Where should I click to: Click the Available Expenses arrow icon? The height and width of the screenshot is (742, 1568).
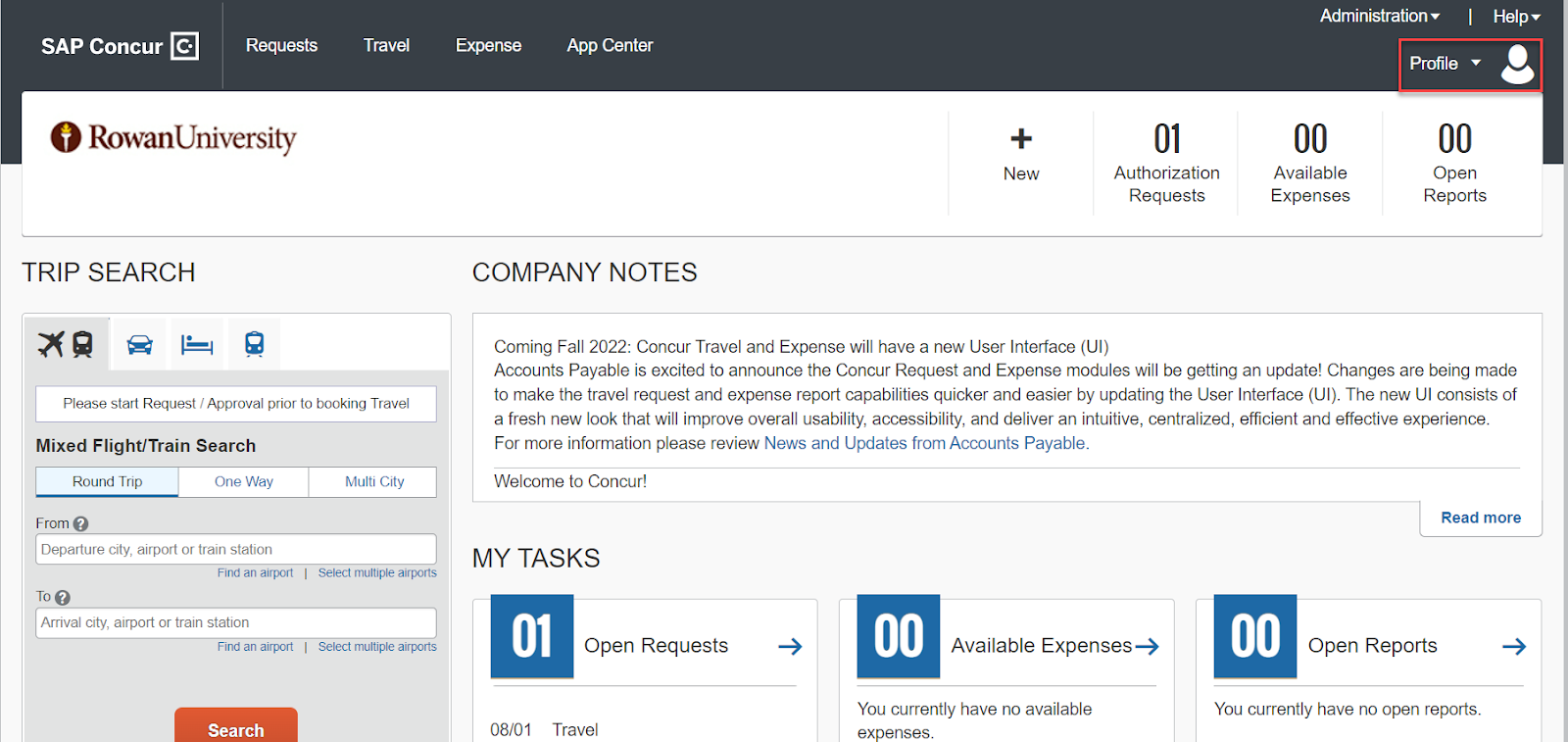point(1147,647)
